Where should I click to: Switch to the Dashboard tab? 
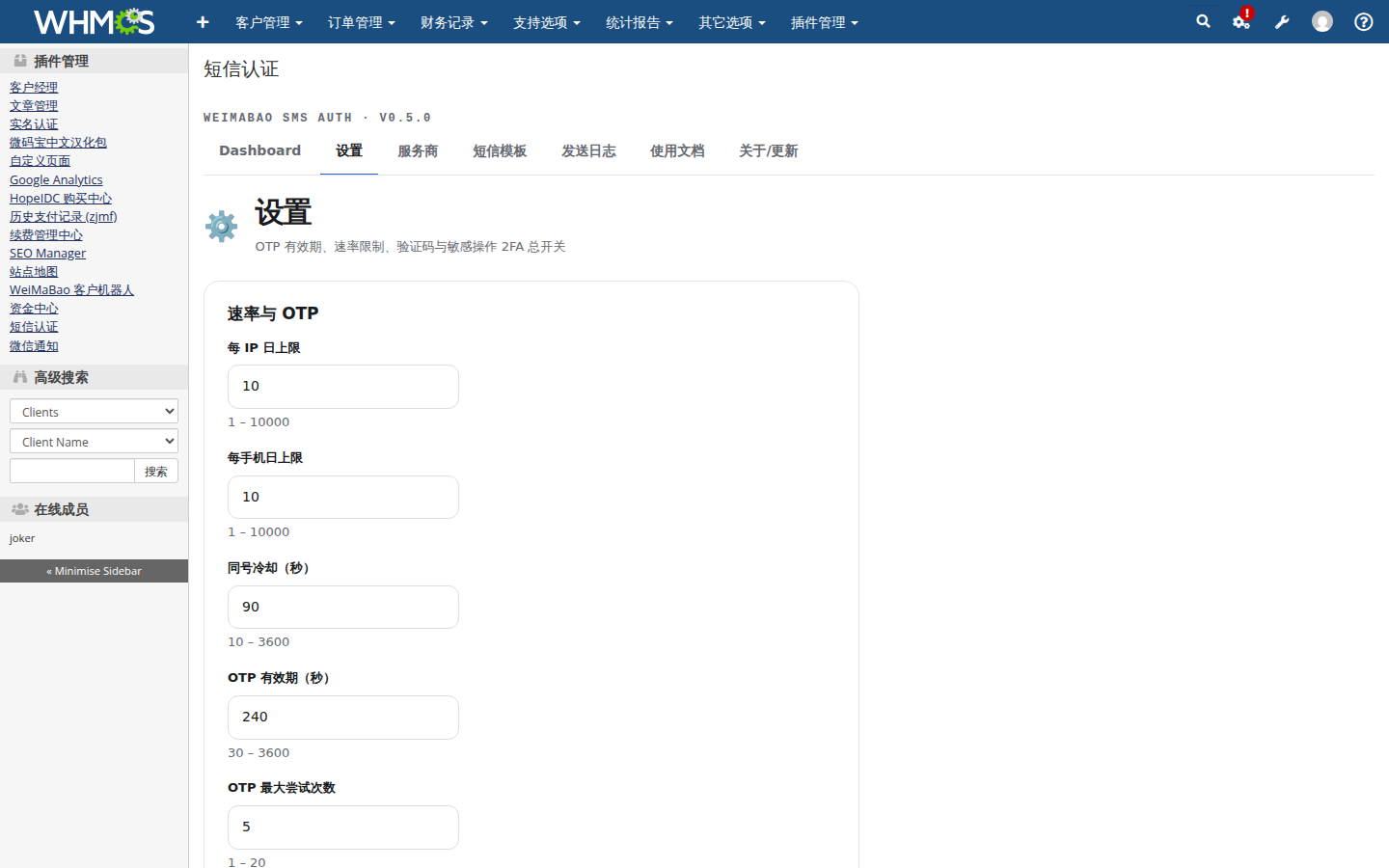[259, 151]
